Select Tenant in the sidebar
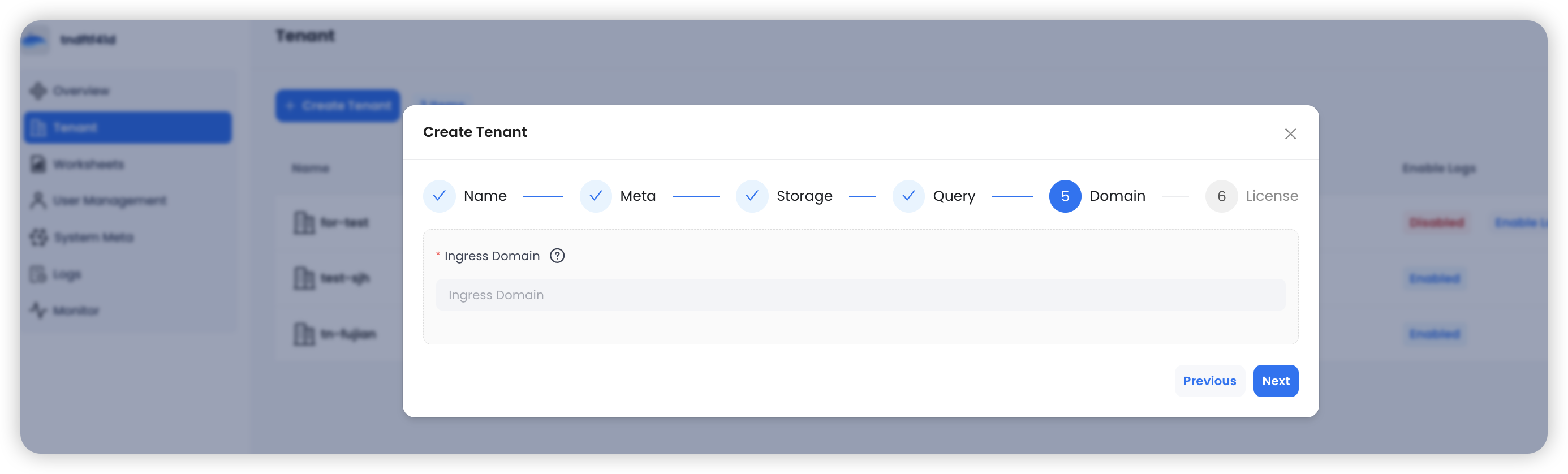This screenshot has height=474, width=1568. pyautogui.click(x=128, y=128)
